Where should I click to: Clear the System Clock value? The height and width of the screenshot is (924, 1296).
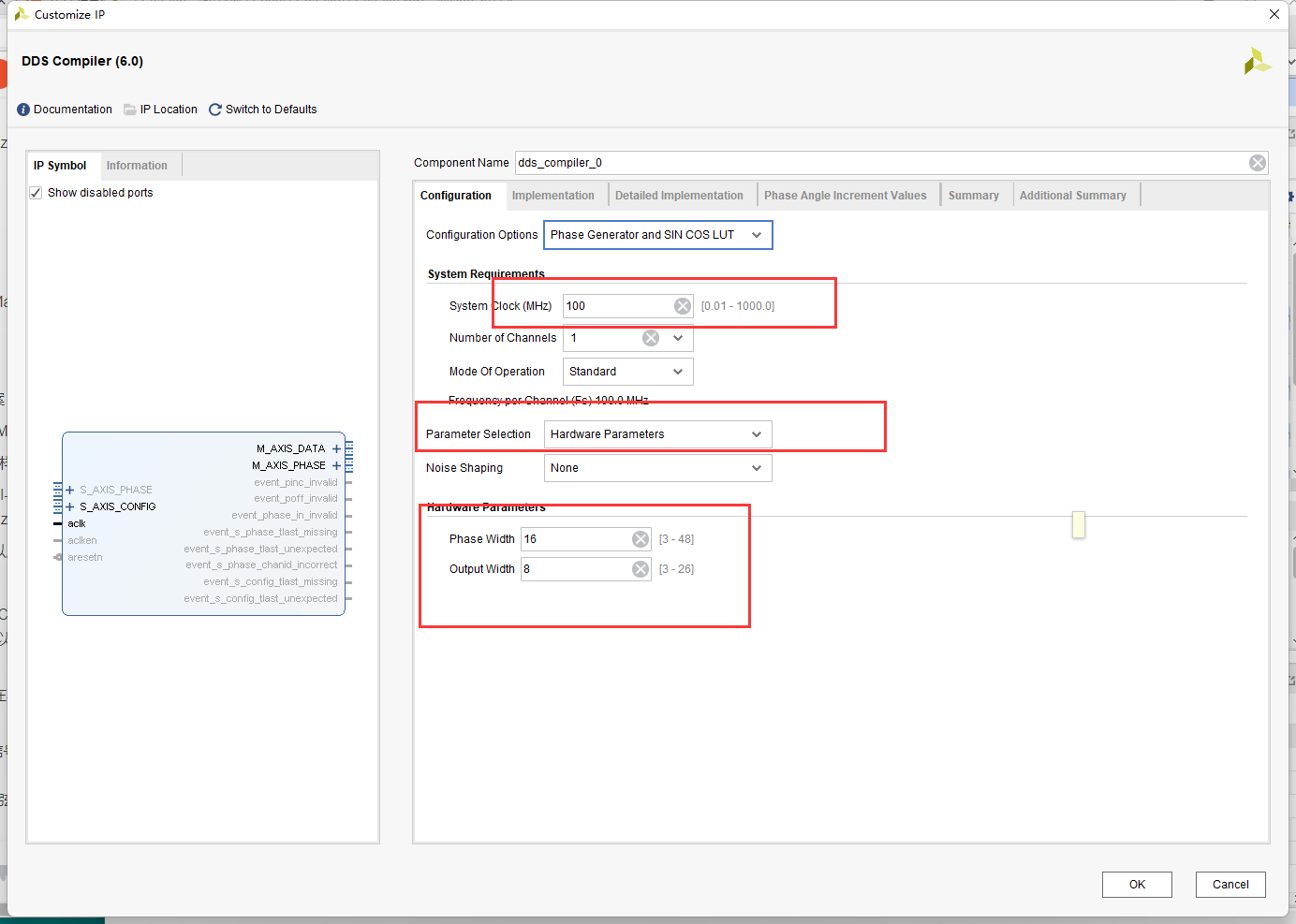point(683,306)
